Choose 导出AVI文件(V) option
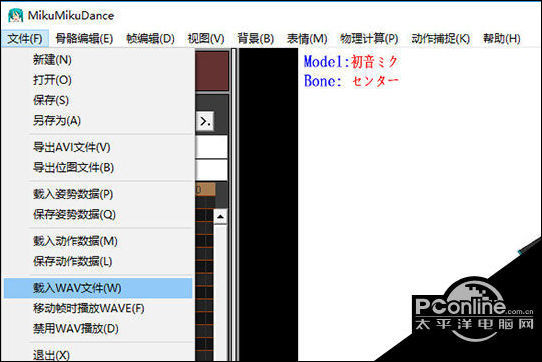 tap(98, 147)
